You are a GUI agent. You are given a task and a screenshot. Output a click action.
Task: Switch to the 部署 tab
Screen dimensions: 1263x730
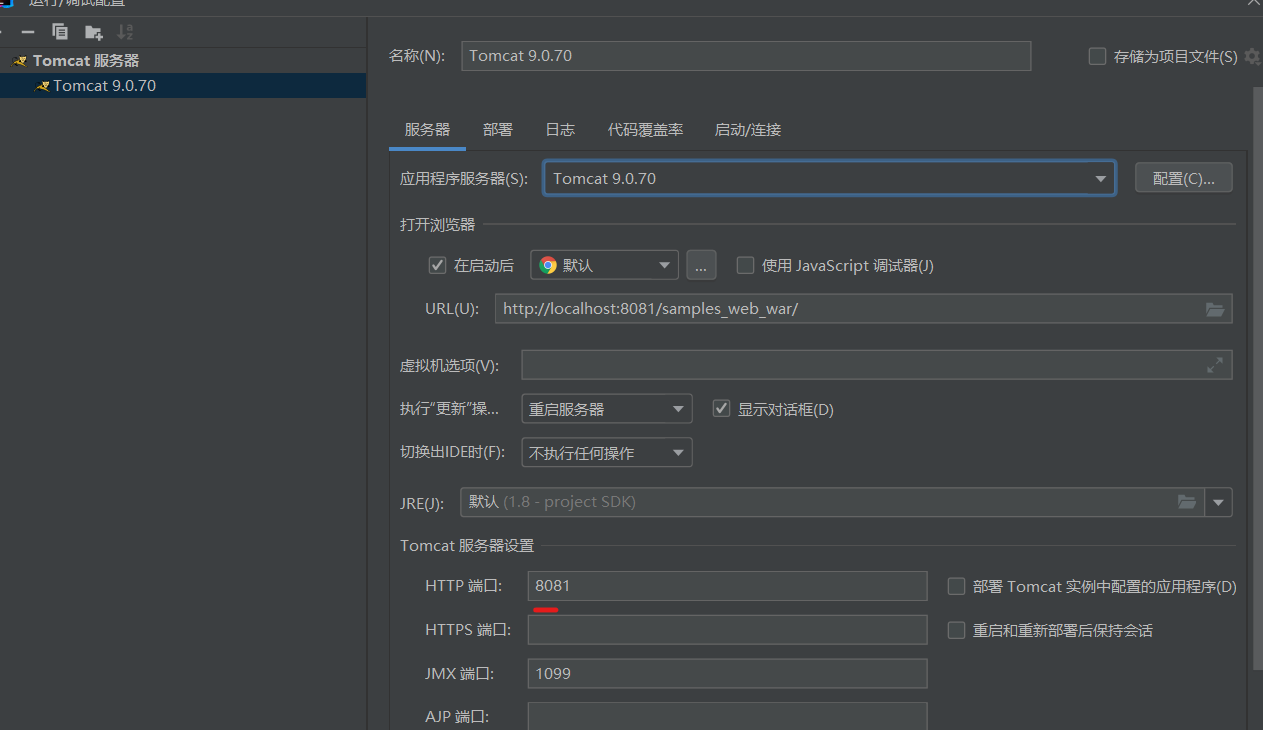497,130
